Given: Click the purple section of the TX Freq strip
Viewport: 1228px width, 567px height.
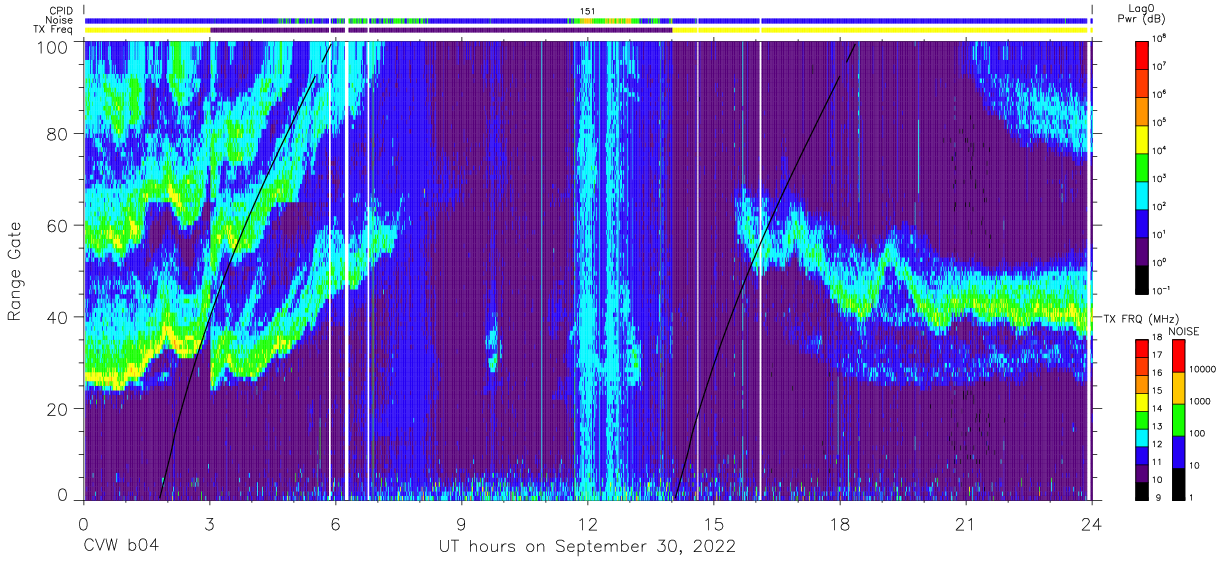Looking at the screenshot, I should (440, 30).
